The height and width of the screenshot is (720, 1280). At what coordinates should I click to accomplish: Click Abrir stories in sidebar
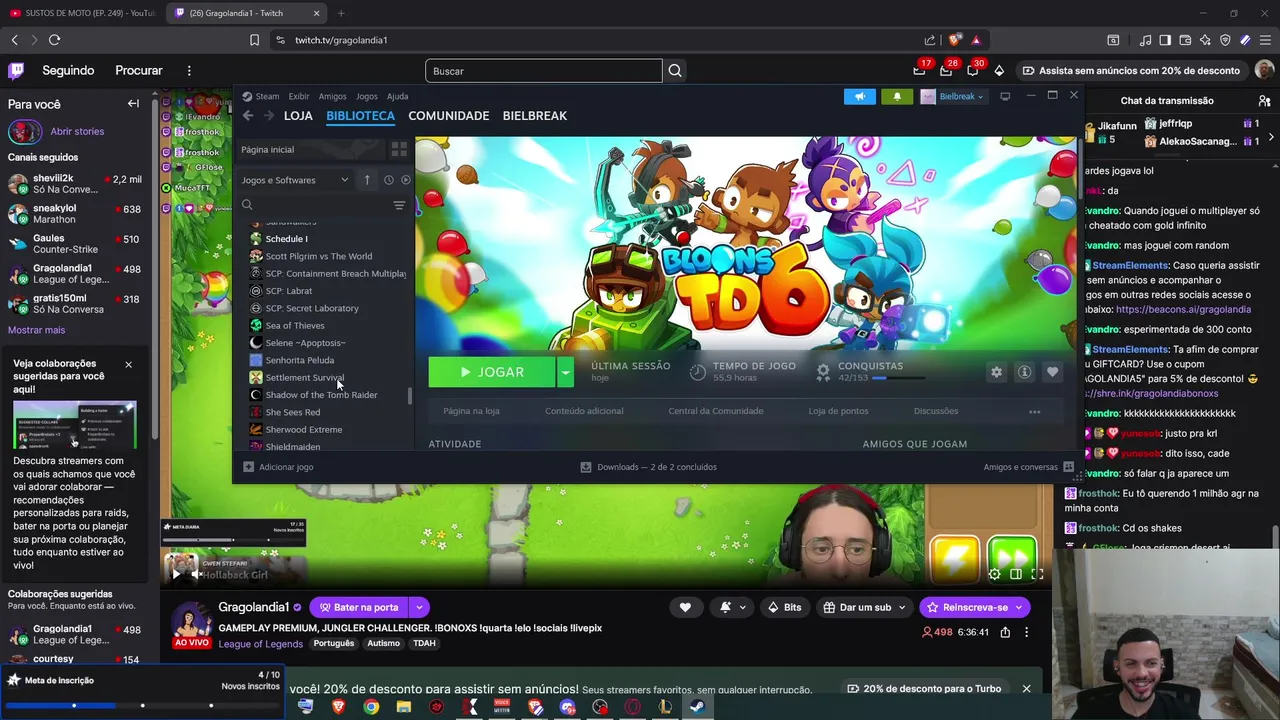(x=77, y=131)
